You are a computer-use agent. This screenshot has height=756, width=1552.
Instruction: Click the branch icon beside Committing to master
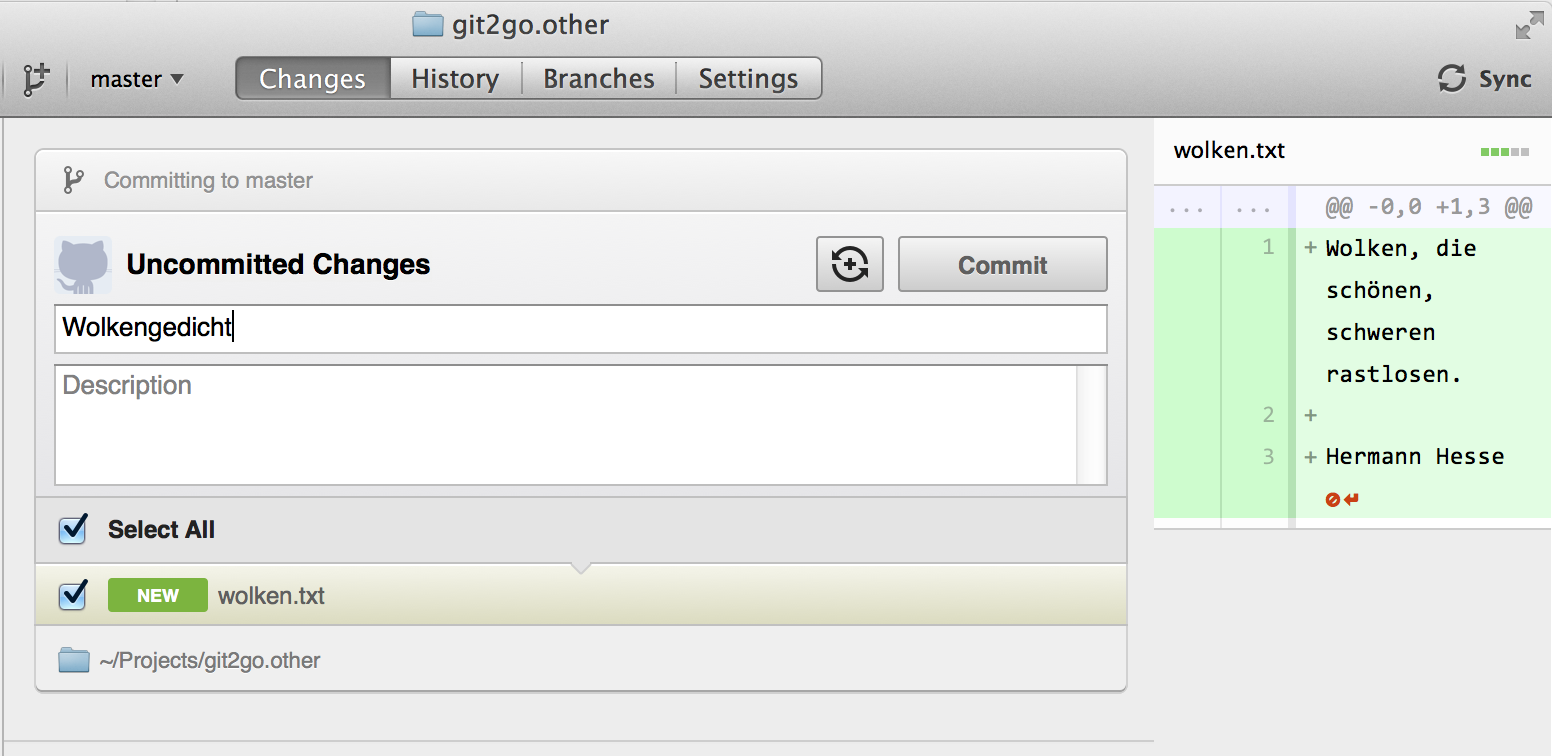pos(73,180)
